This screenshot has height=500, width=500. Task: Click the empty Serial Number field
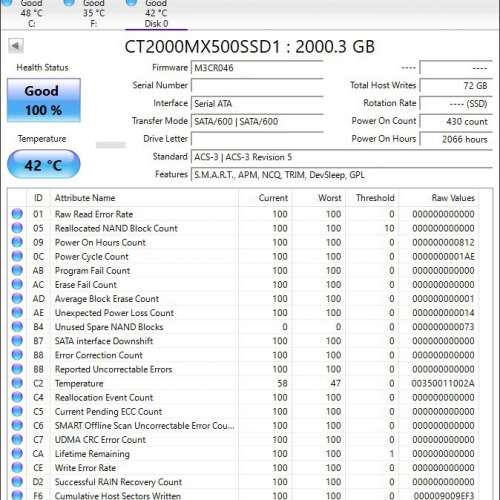(x=257, y=86)
